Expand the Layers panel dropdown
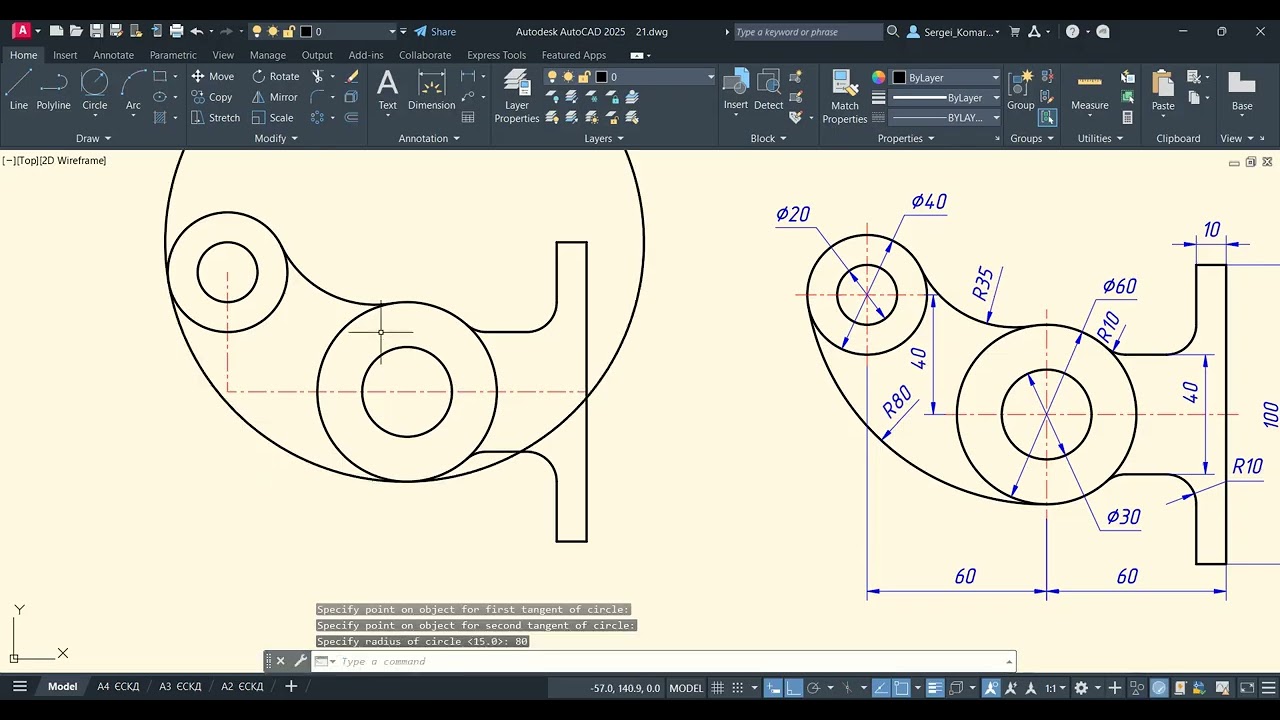This screenshot has width=1280, height=720. (x=604, y=138)
